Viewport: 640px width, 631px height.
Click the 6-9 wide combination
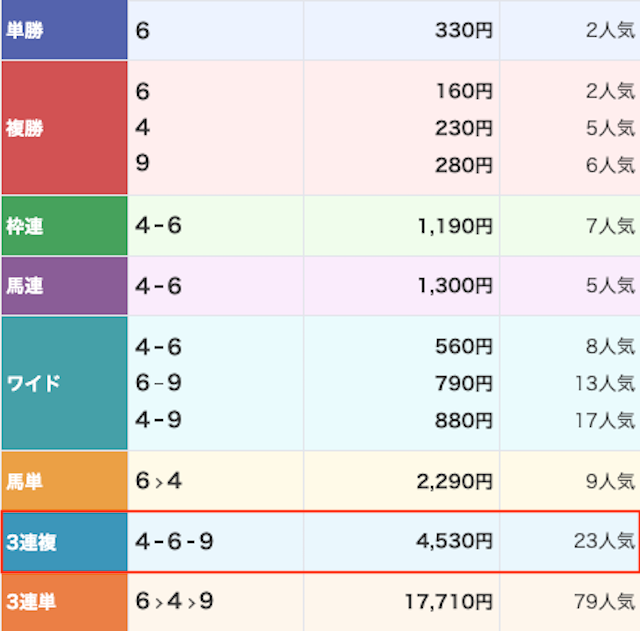(158, 383)
